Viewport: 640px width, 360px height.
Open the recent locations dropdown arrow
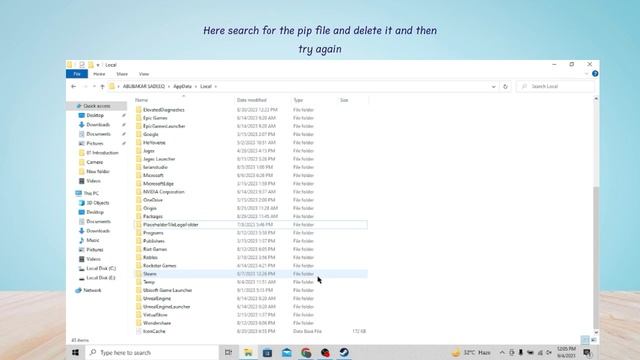(94, 87)
